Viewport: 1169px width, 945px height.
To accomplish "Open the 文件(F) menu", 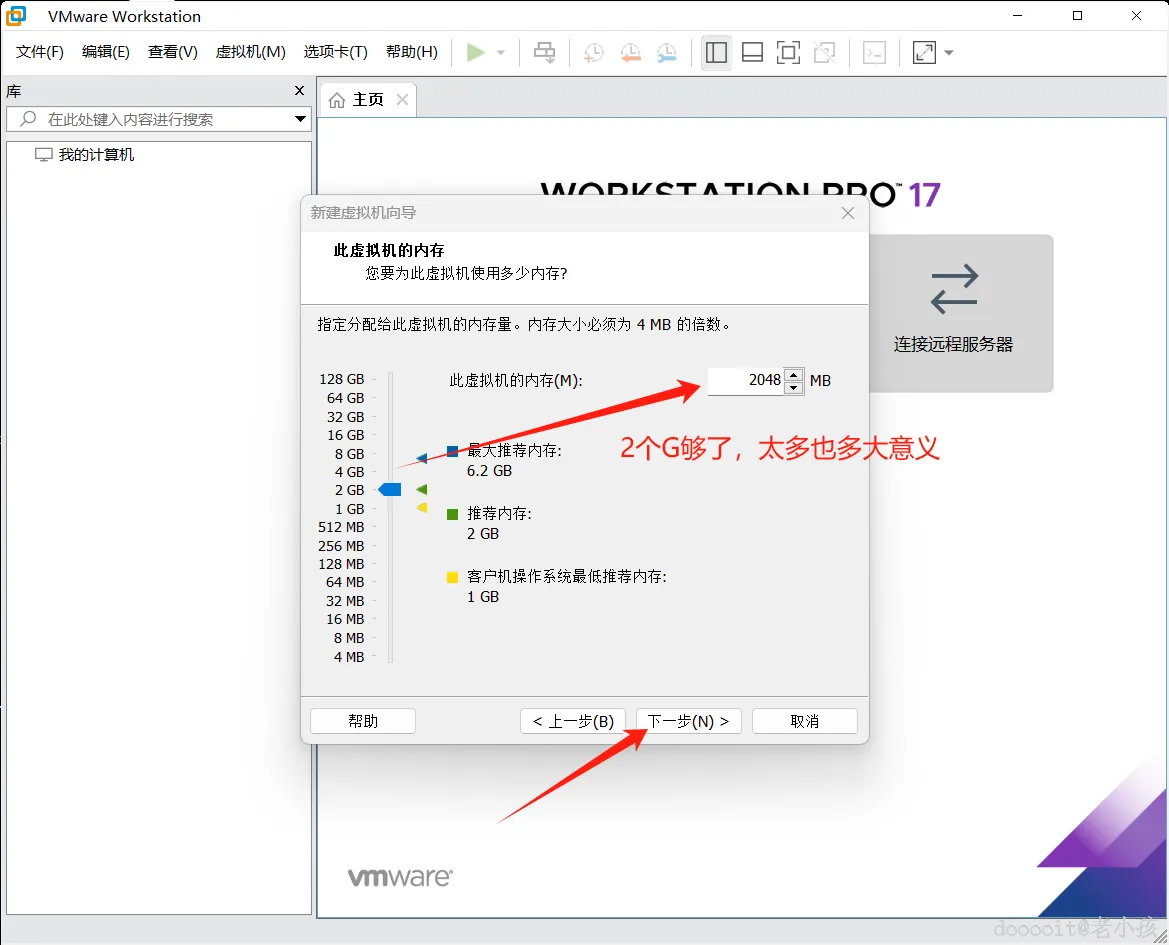I will point(40,51).
